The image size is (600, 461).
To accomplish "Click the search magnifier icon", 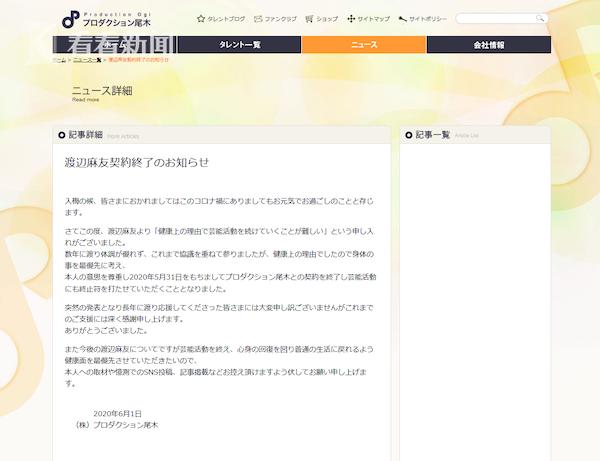I will 540,18.
